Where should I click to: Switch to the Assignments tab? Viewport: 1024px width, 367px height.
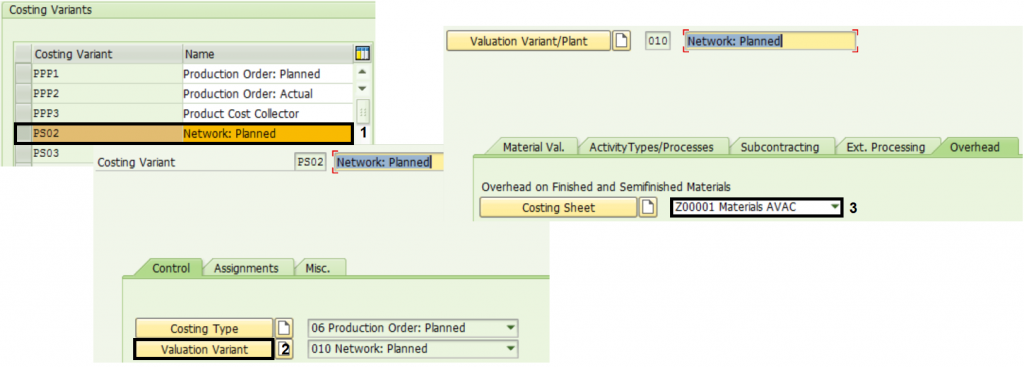coord(246,268)
